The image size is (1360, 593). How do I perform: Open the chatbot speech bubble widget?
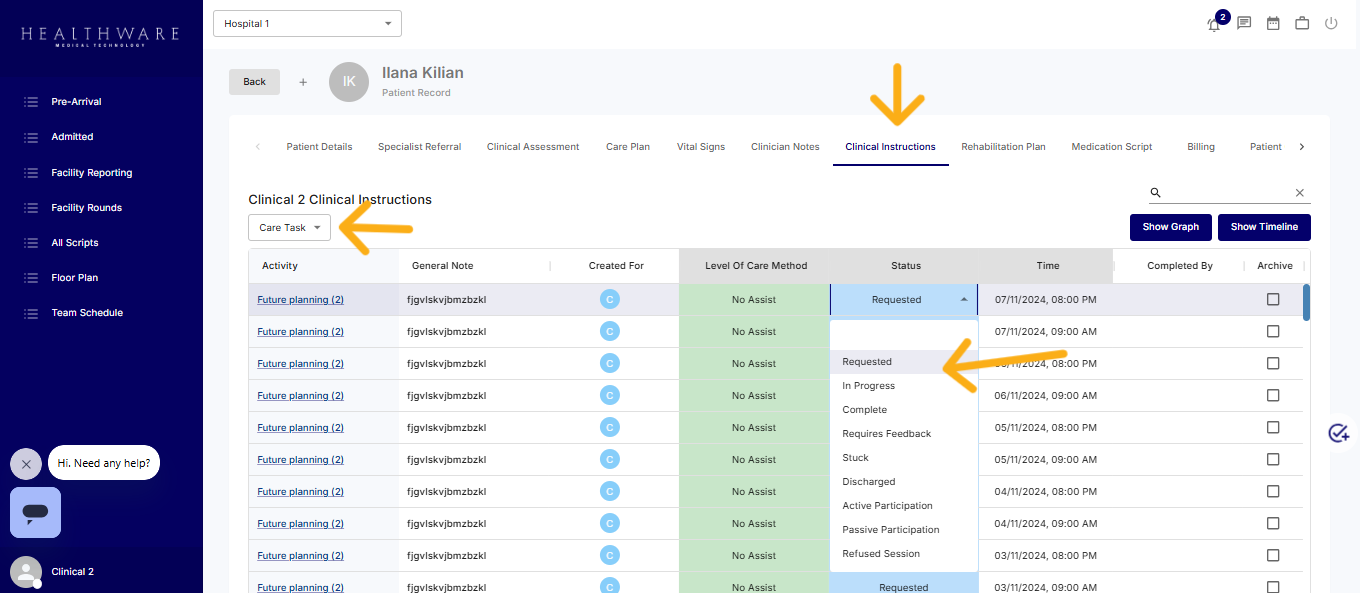tap(35, 512)
